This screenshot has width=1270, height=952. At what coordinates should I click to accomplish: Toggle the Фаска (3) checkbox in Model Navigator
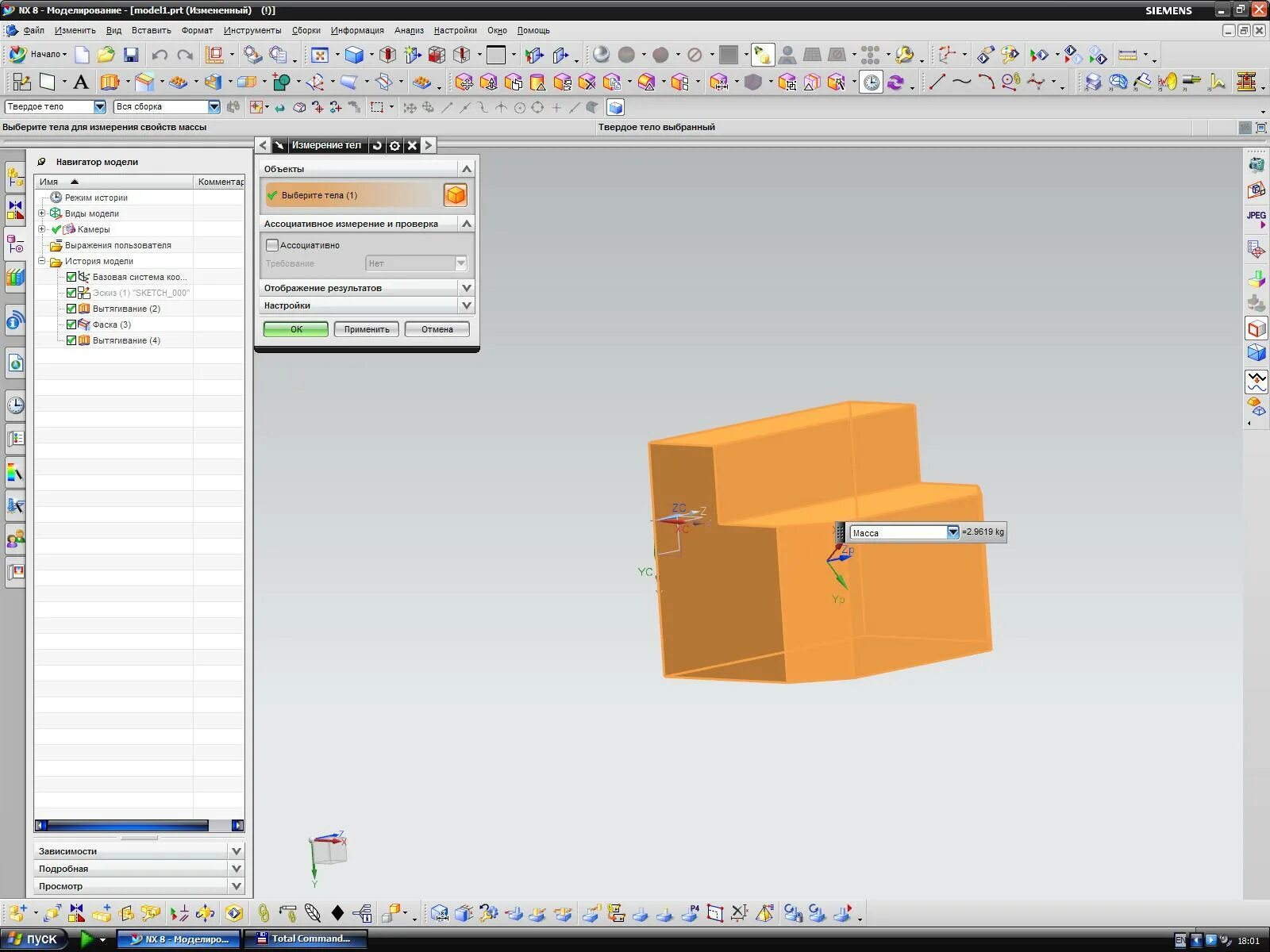pyautogui.click(x=72, y=324)
